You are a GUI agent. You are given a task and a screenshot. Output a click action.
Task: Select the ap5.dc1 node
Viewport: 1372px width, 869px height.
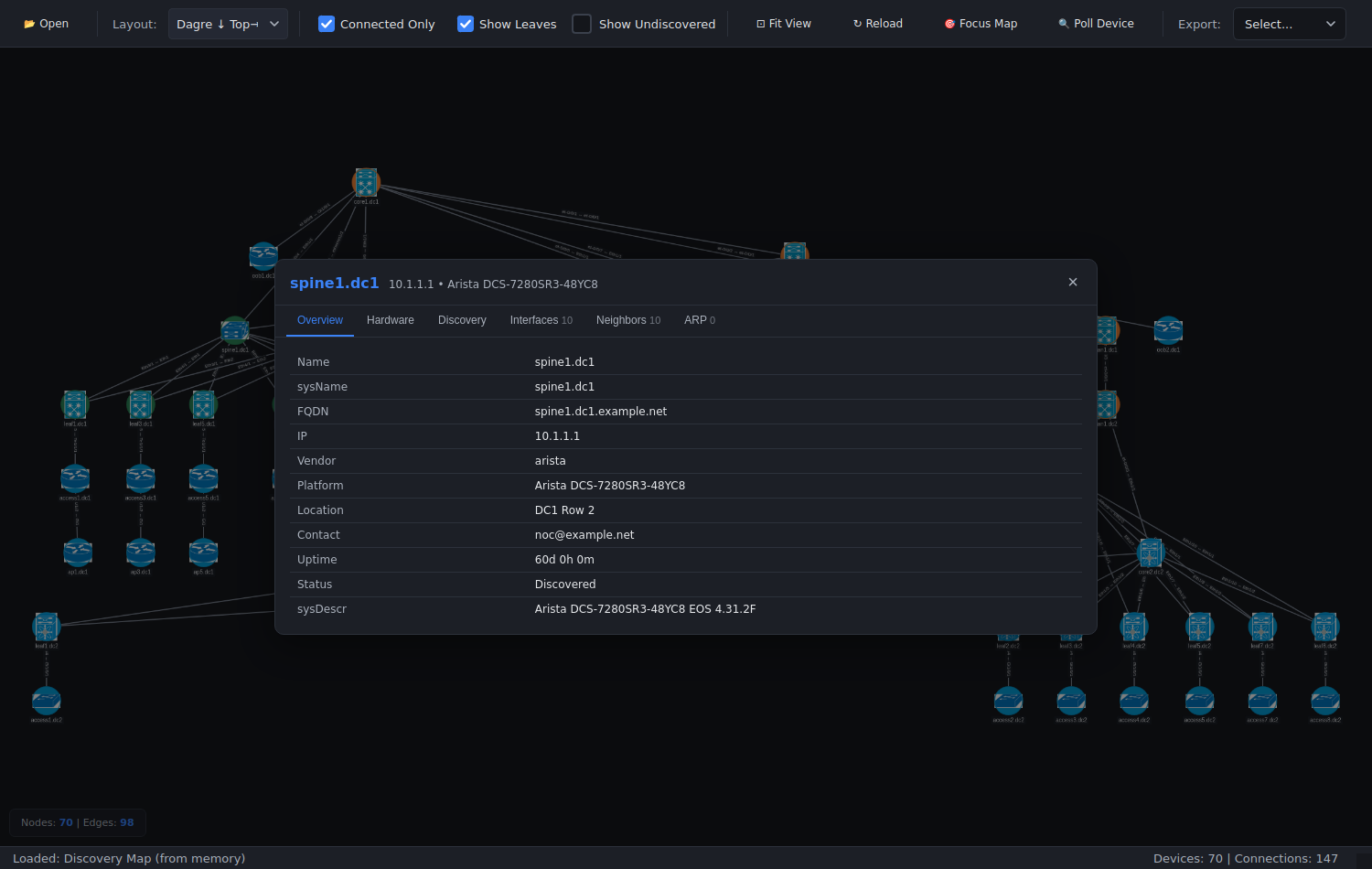pyautogui.click(x=203, y=553)
